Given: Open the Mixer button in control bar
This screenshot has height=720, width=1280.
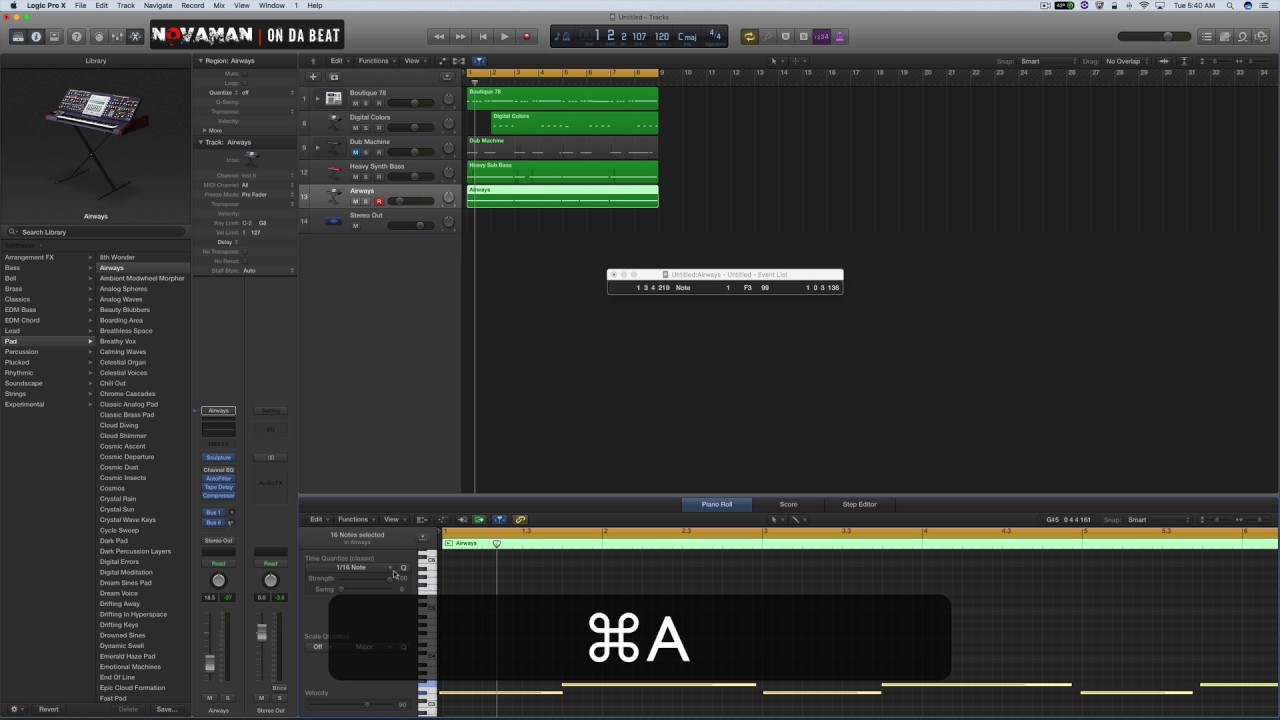Looking at the screenshot, I should coord(116,36).
